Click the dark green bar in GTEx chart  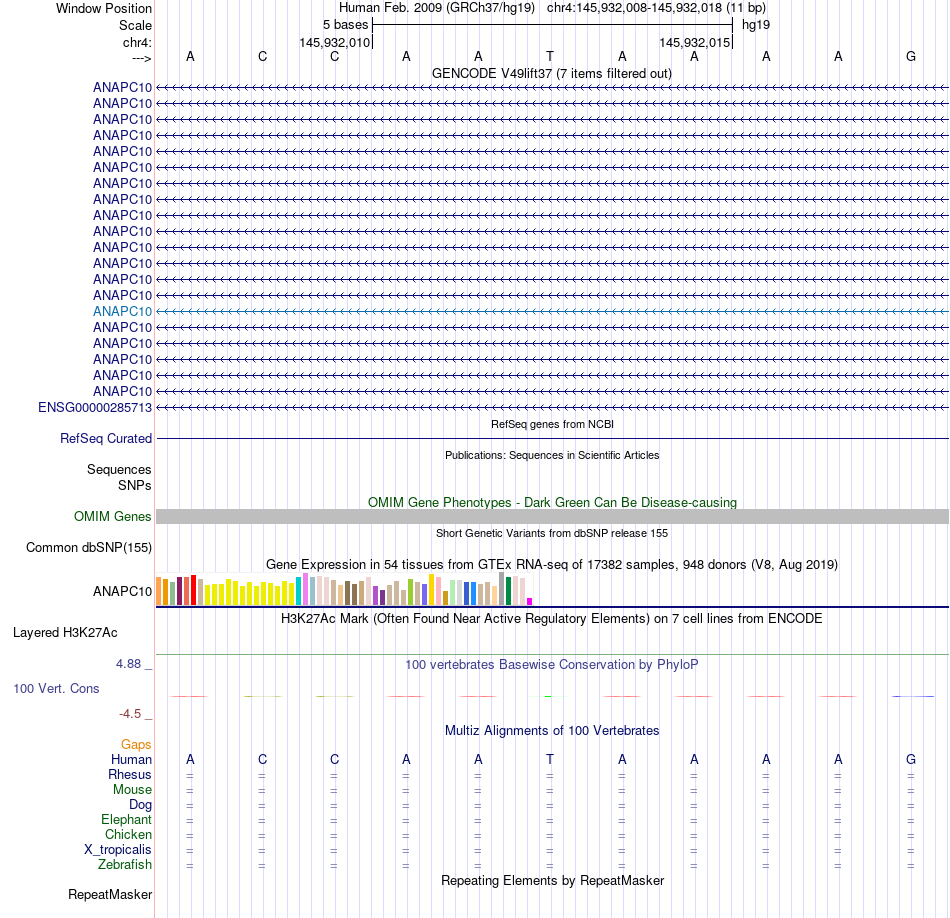508,591
